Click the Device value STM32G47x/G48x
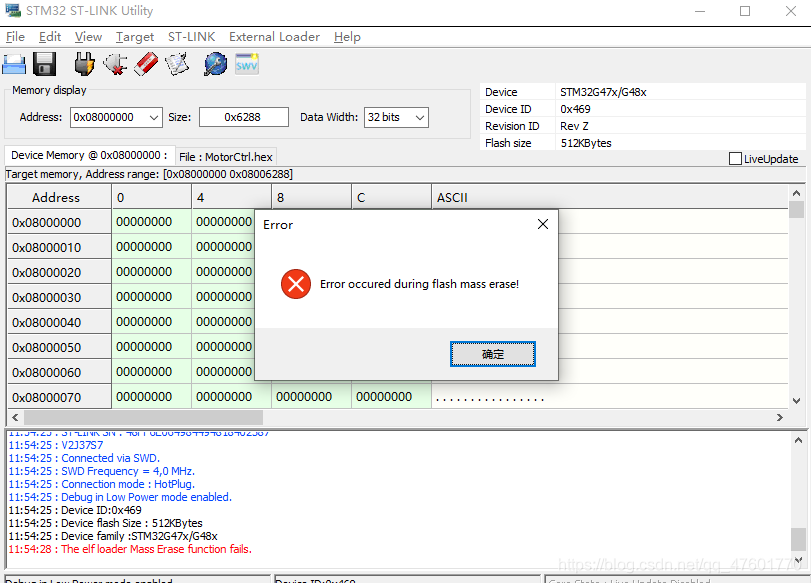Image resolution: width=811 pixels, height=583 pixels. coord(603,92)
